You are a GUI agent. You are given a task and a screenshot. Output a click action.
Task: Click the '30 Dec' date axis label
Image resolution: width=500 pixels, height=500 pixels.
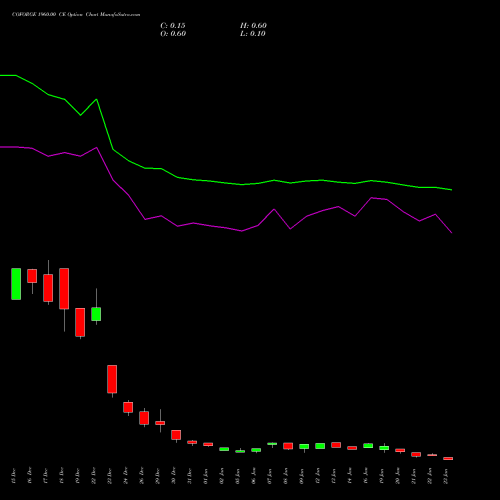coord(173,476)
